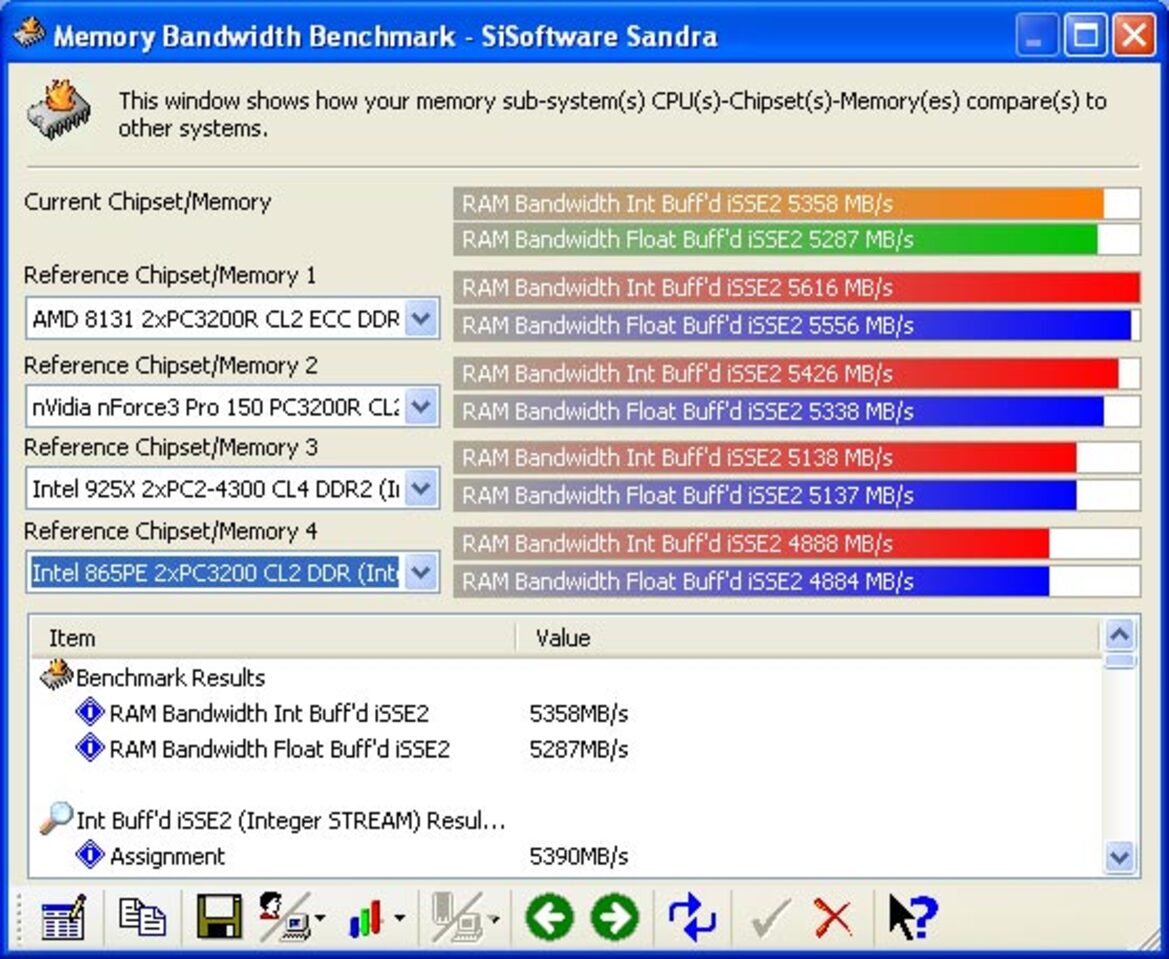Click the red Int 5138 MB/s reference bar
The height and width of the screenshot is (959, 1169).
point(797,457)
